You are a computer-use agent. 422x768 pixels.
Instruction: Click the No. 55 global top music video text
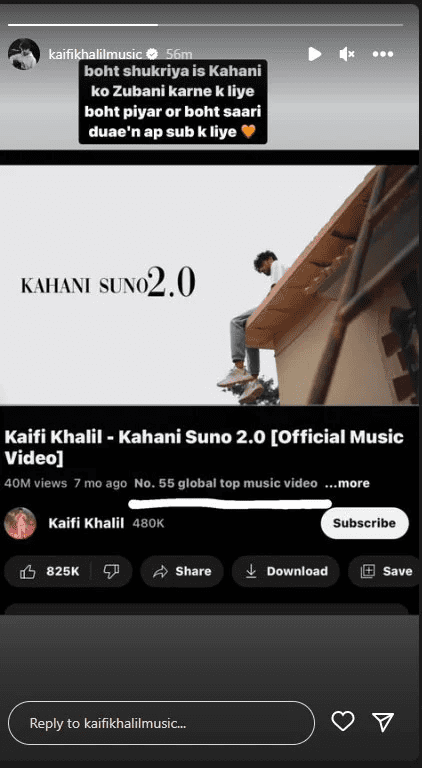pos(226,483)
